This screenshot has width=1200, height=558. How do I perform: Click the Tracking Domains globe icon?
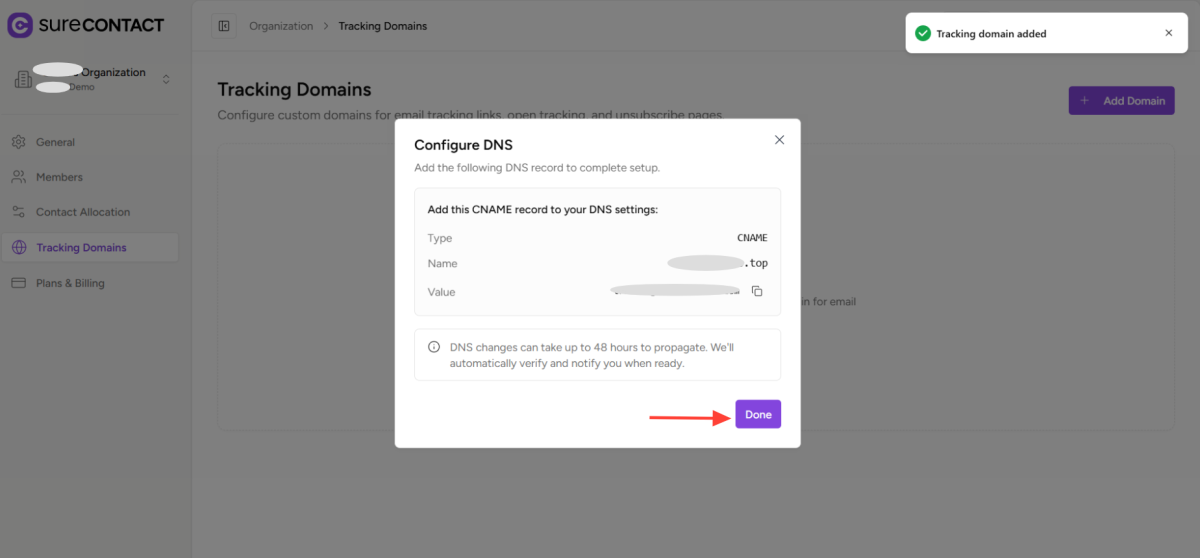point(19,248)
